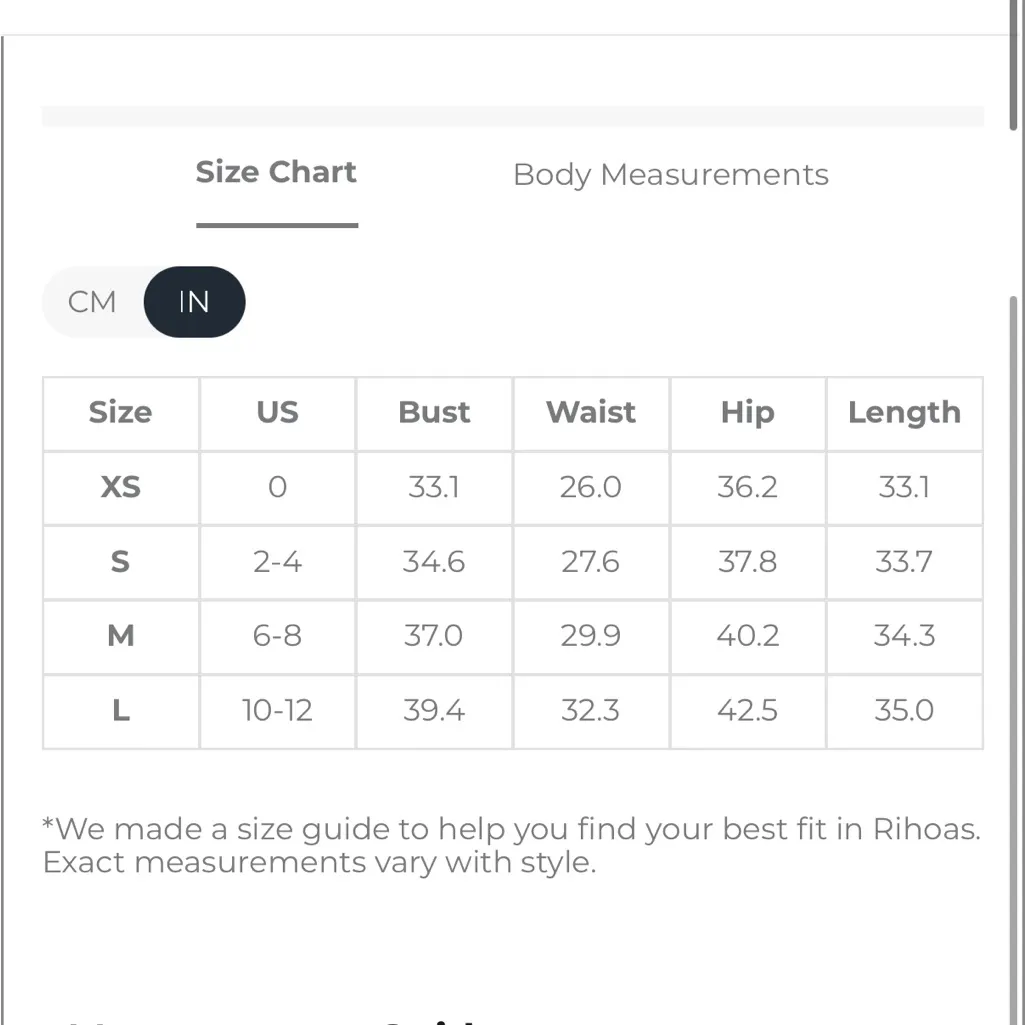Click the 6-8 US size cell
The width and height of the screenshot is (1025, 1025).
point(277,636)
